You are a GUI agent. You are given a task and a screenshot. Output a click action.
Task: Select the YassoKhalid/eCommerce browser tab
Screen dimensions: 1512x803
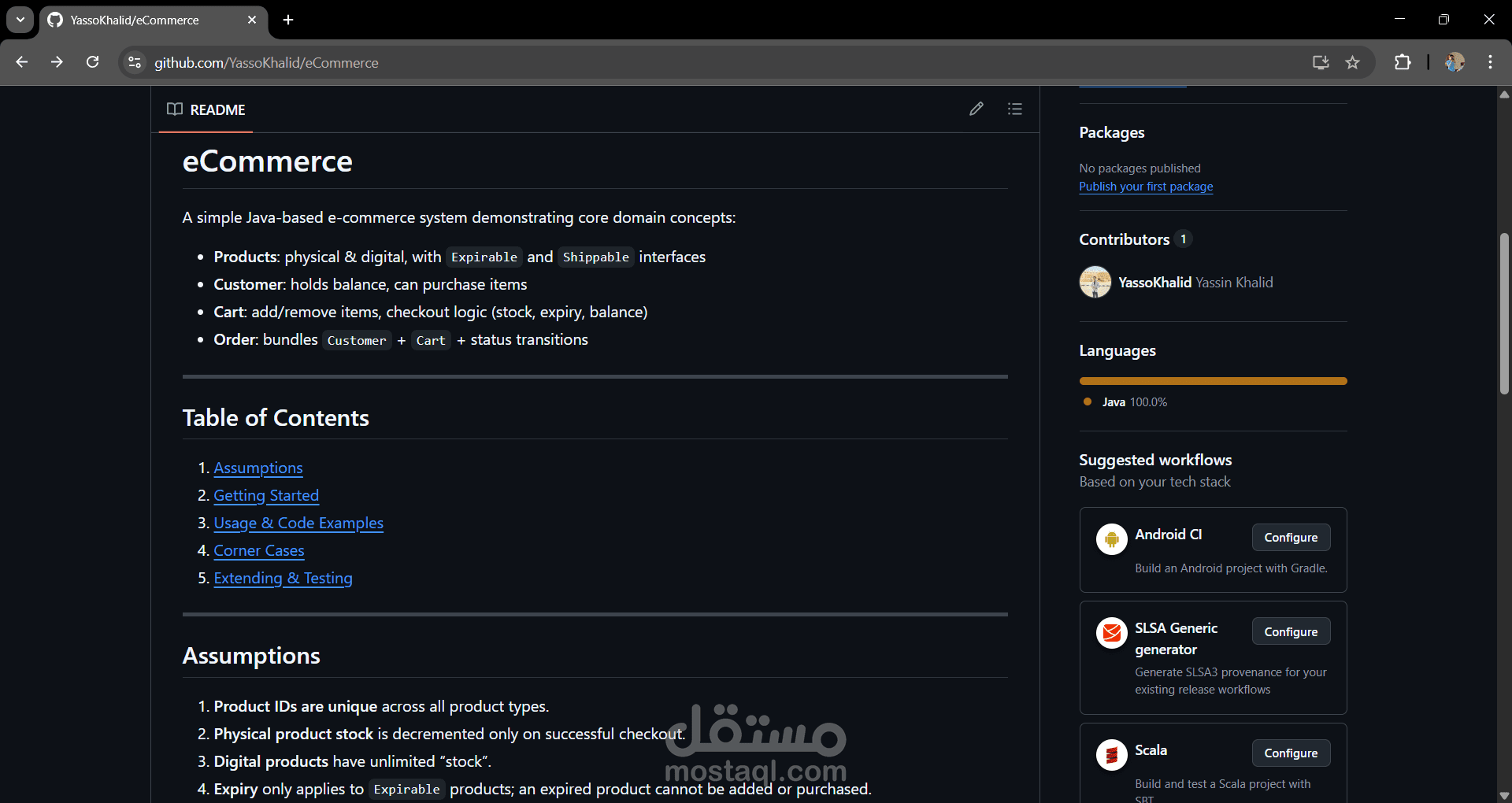[134, 20]
